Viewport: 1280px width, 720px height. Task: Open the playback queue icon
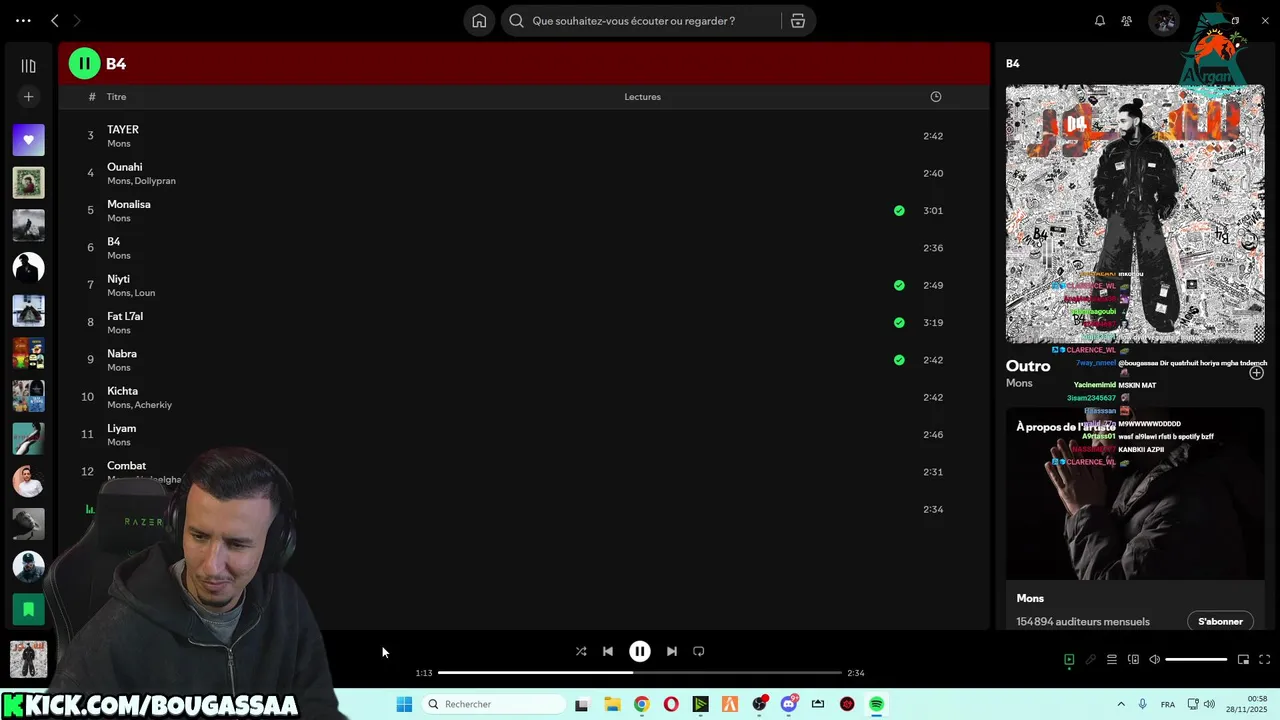[1111, 660]
